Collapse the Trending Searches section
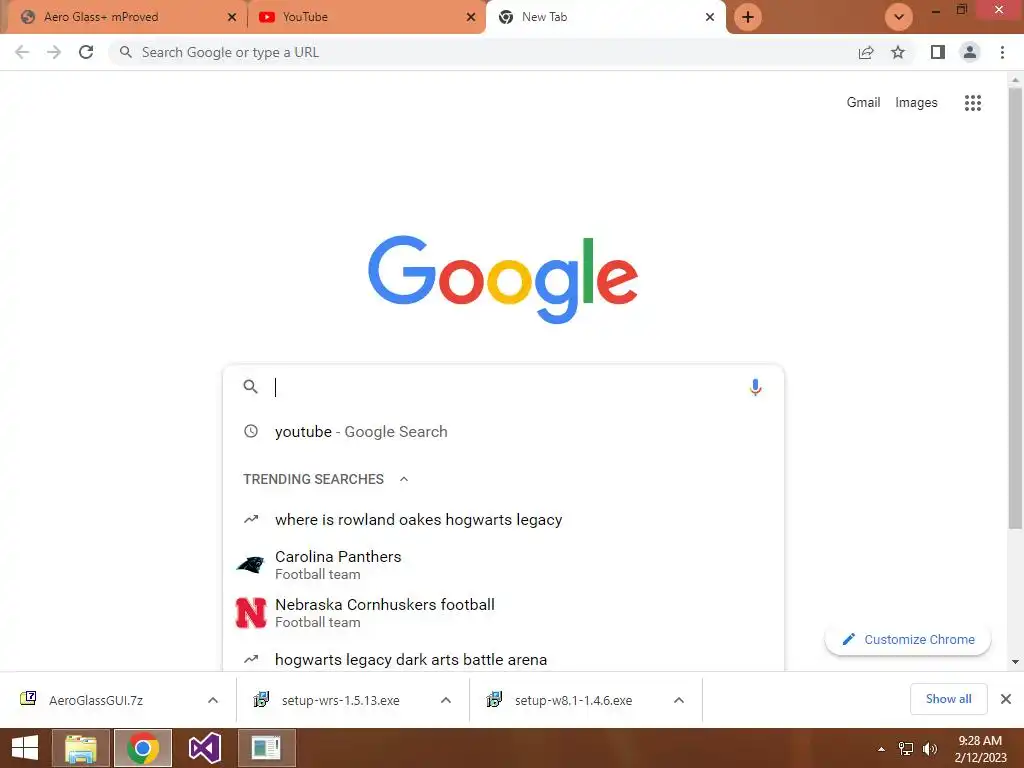Image resolution: width=1024 pixels, height=768 pixels. pyautogui.click(x=404, y=479)
